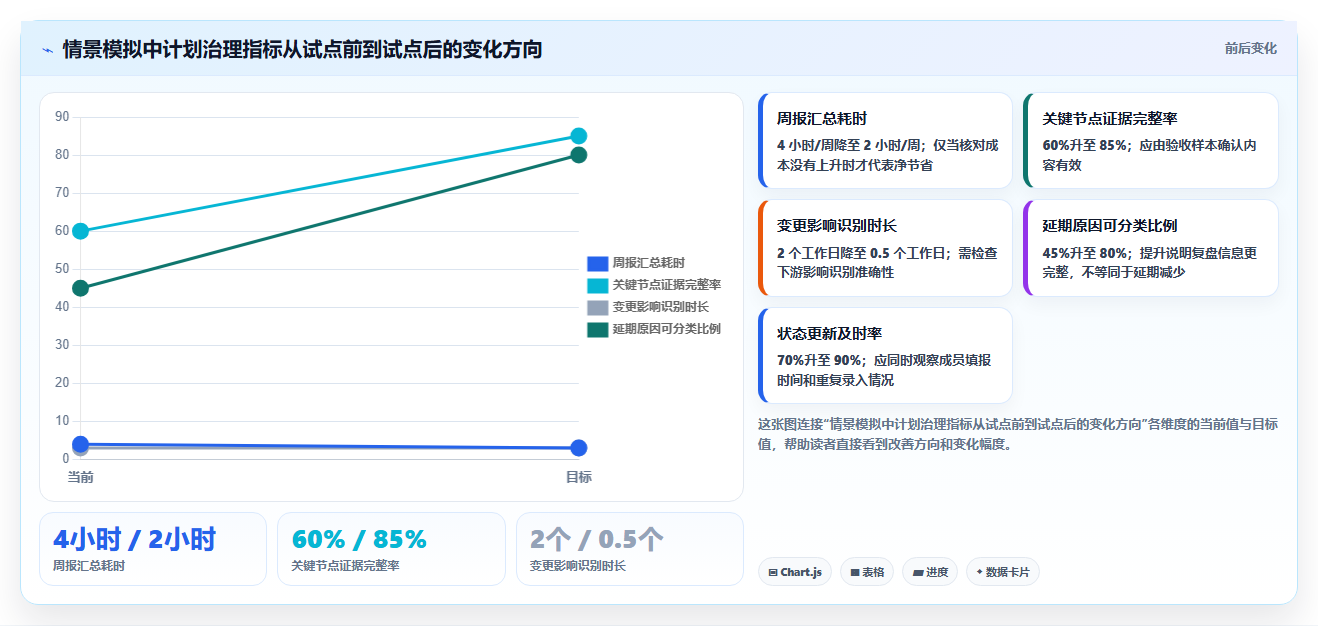Click the main title 情景模拟中计划治理指标

(x=303, y=49)
